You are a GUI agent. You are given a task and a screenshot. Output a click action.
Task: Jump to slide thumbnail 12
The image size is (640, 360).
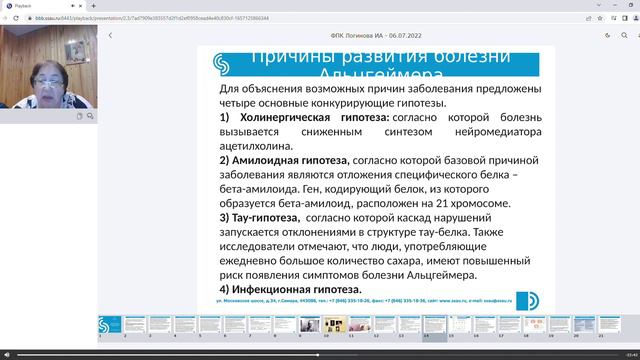[x=384, y=325]
